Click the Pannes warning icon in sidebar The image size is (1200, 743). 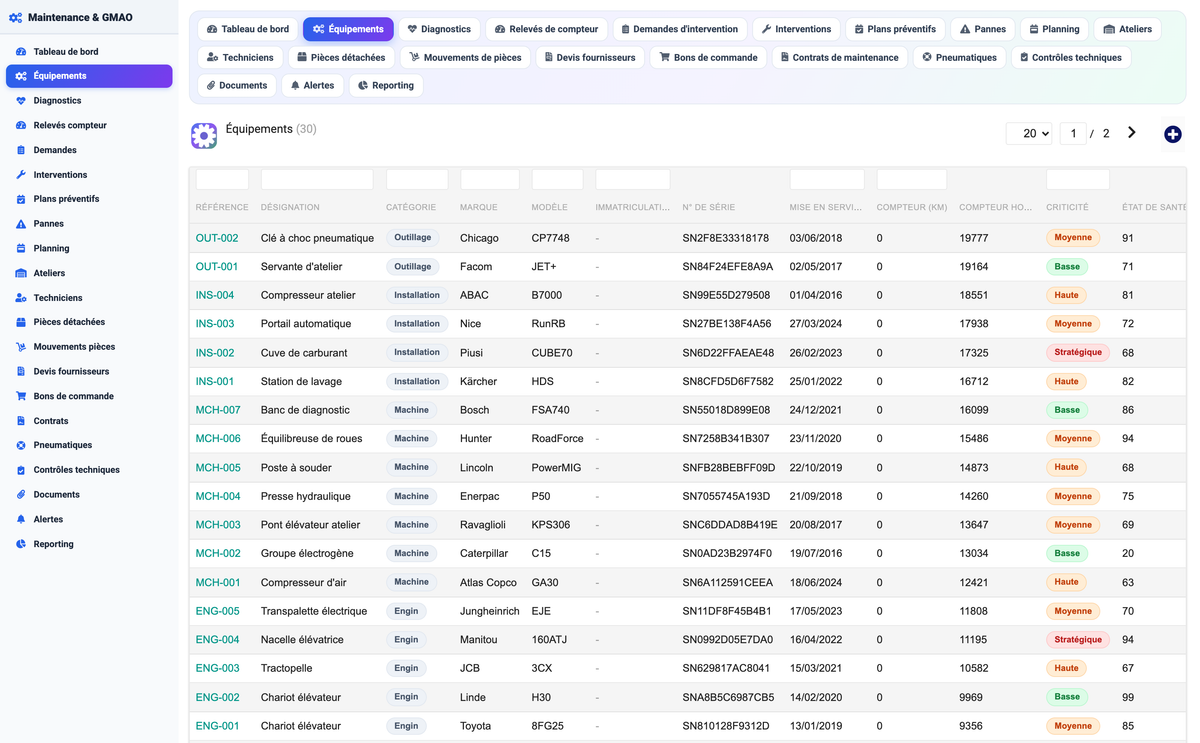coord(21,224)
